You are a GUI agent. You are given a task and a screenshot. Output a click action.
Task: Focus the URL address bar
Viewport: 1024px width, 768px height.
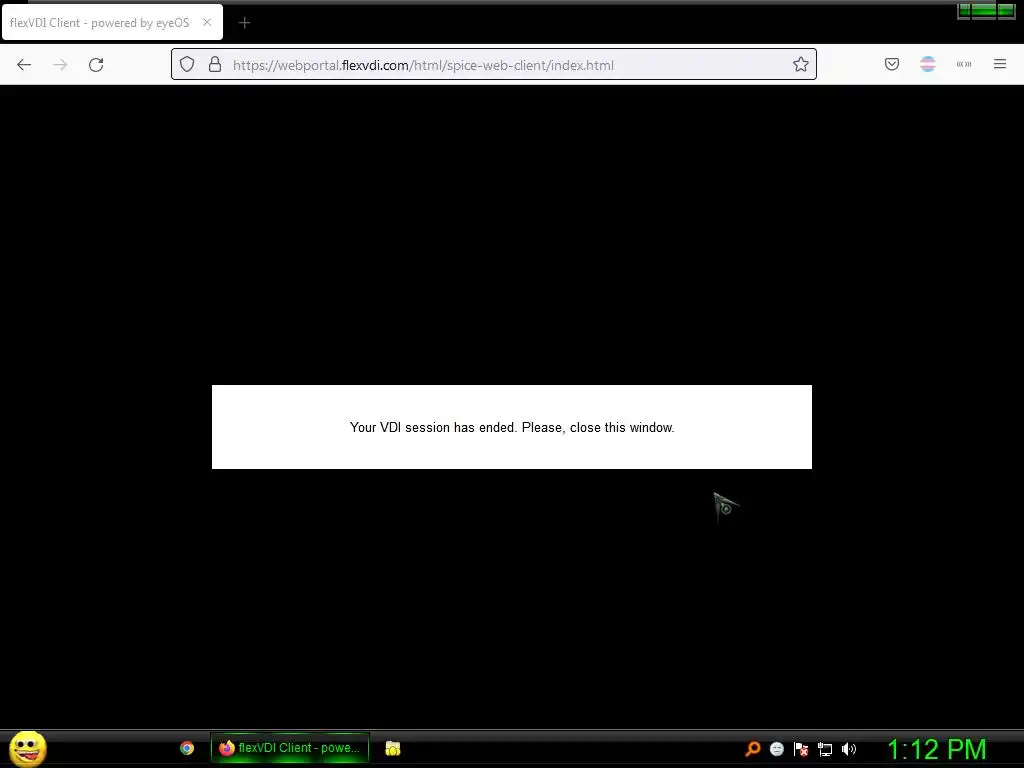[x=494, y=64]
